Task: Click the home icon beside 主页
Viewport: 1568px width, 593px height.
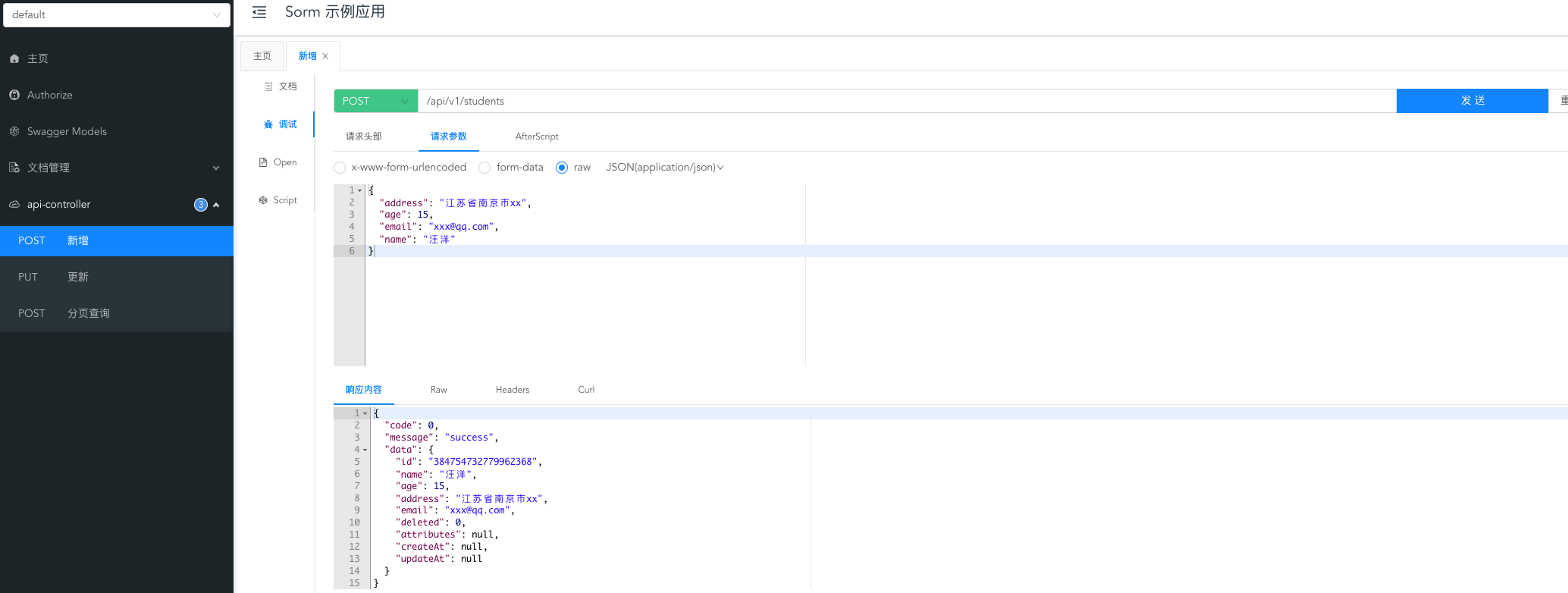Action: (x=14, y=58)
